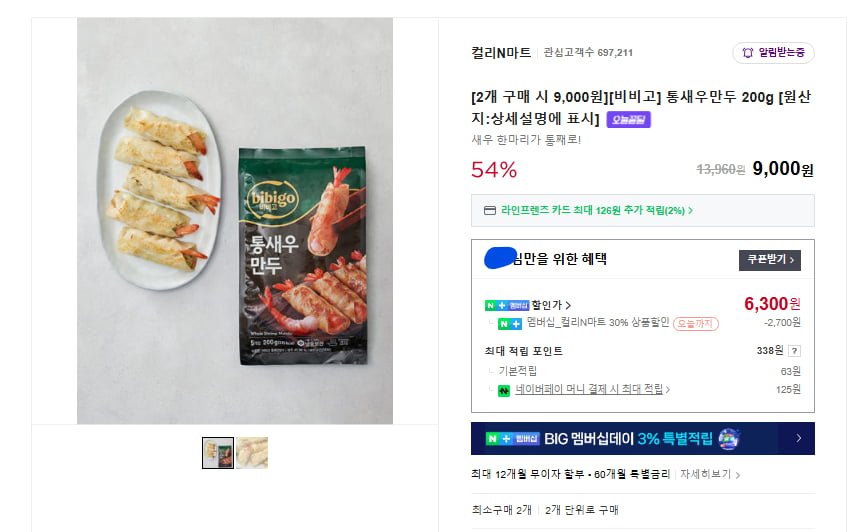Click the globe icon on the 멤버십데이 banner

pyautogui.click(x=729, y=438)
